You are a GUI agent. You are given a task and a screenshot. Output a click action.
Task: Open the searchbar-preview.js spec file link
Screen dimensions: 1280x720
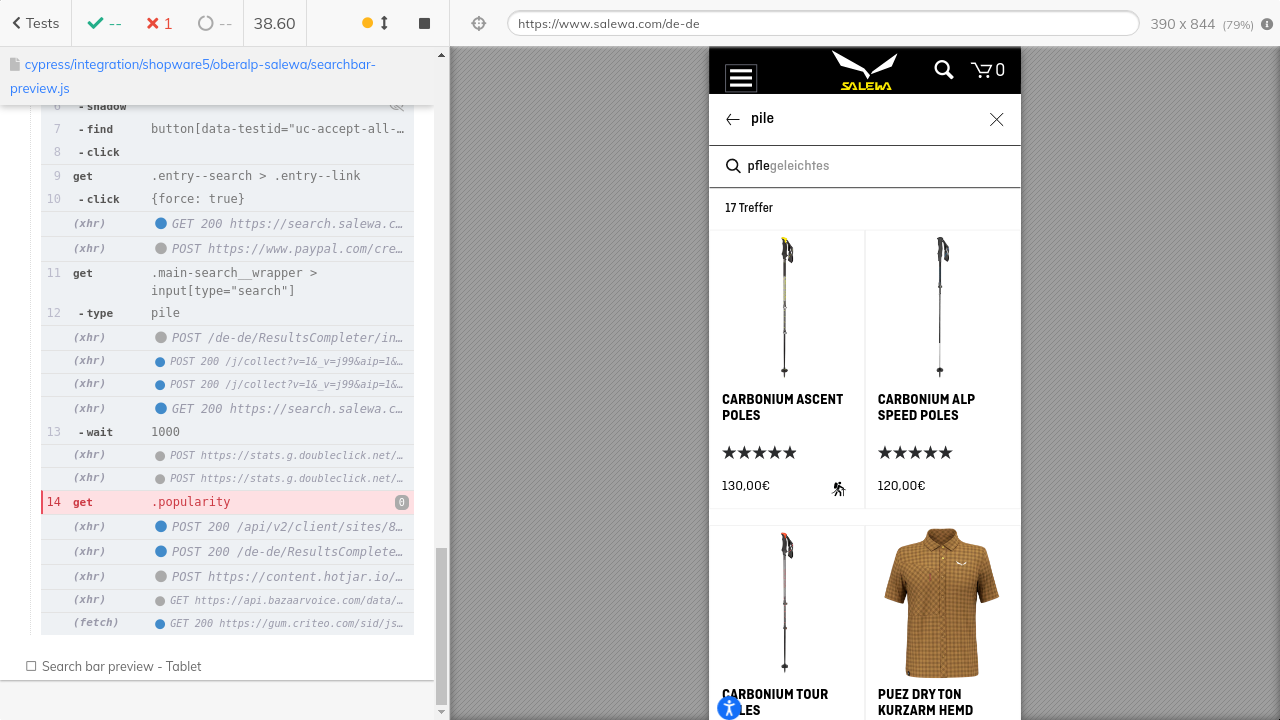click(x=200, y=76)
